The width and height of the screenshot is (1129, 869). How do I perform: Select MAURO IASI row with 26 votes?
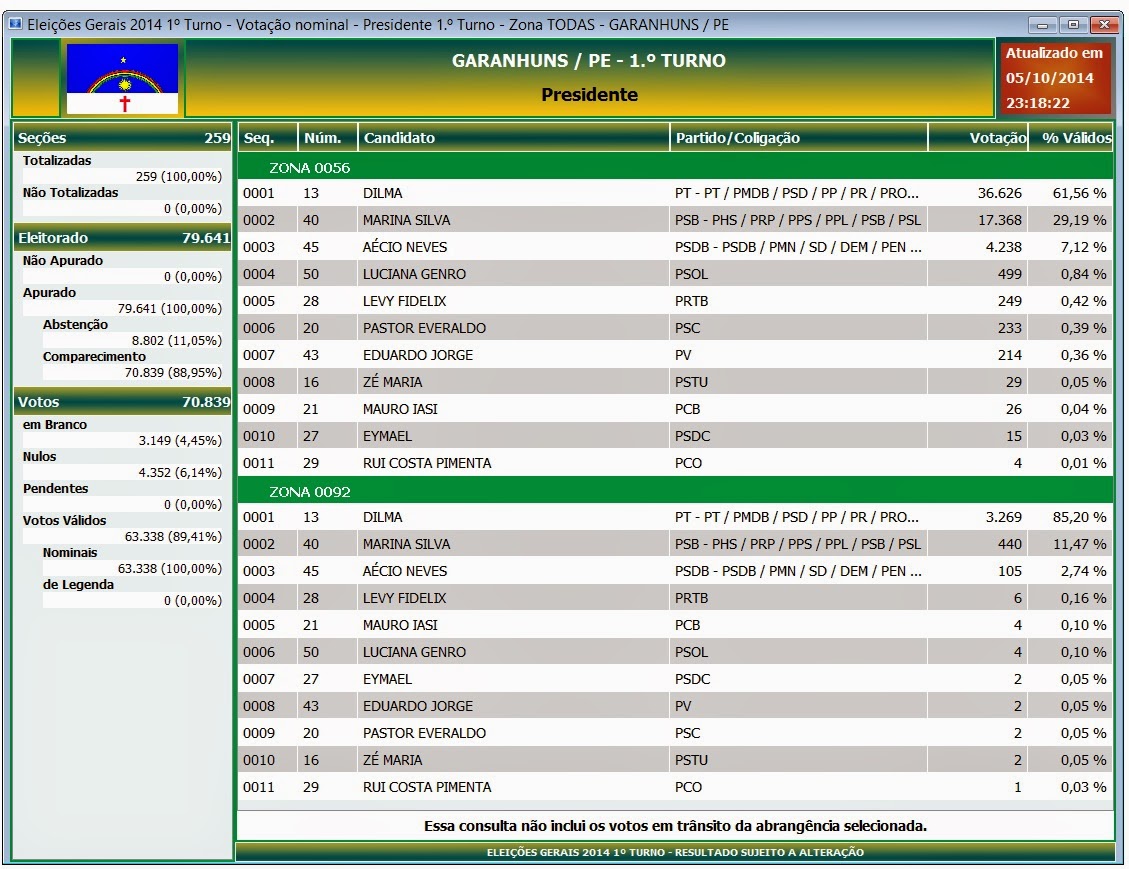point(675,409)
